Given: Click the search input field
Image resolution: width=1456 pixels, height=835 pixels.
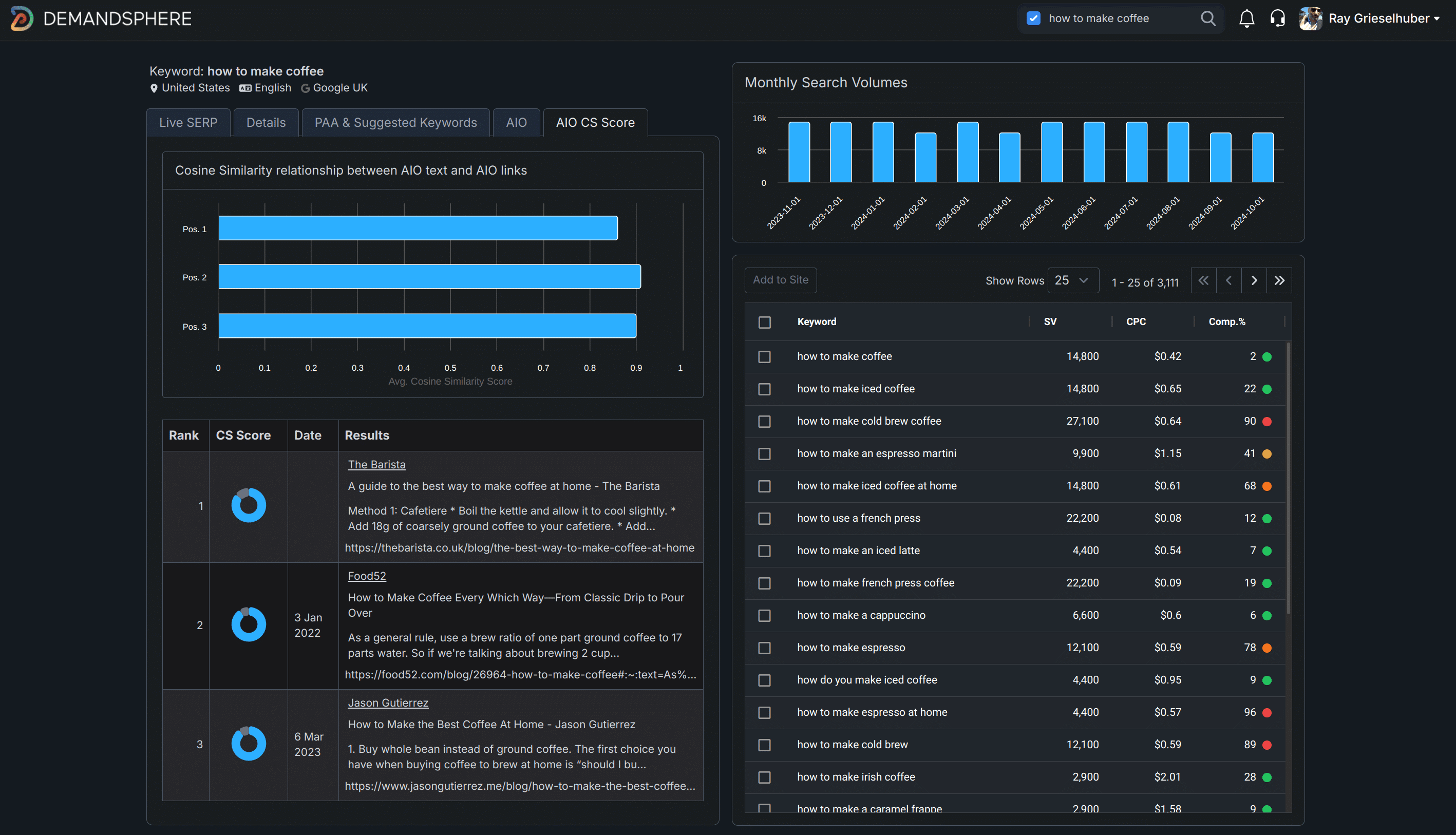Looking at the screenshot, I should point(1118,18).
